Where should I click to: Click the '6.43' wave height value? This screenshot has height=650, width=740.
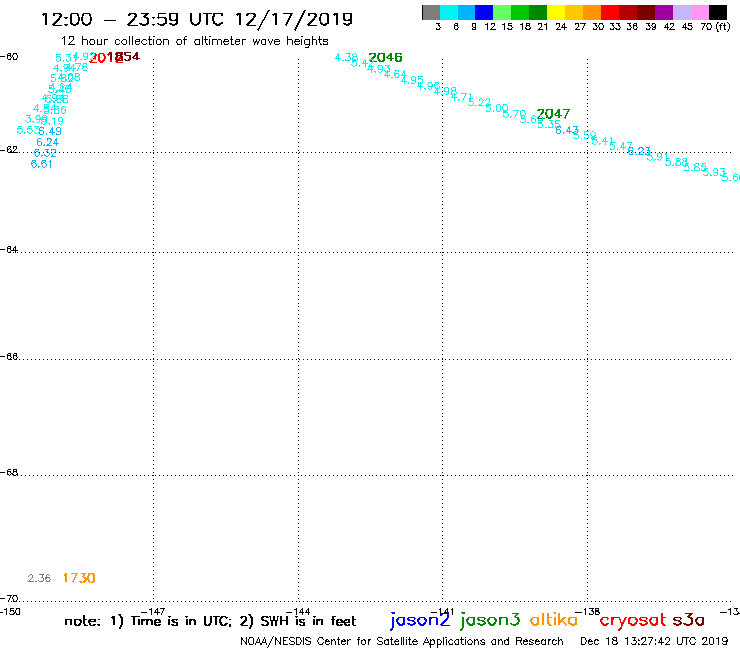[566, 130]
